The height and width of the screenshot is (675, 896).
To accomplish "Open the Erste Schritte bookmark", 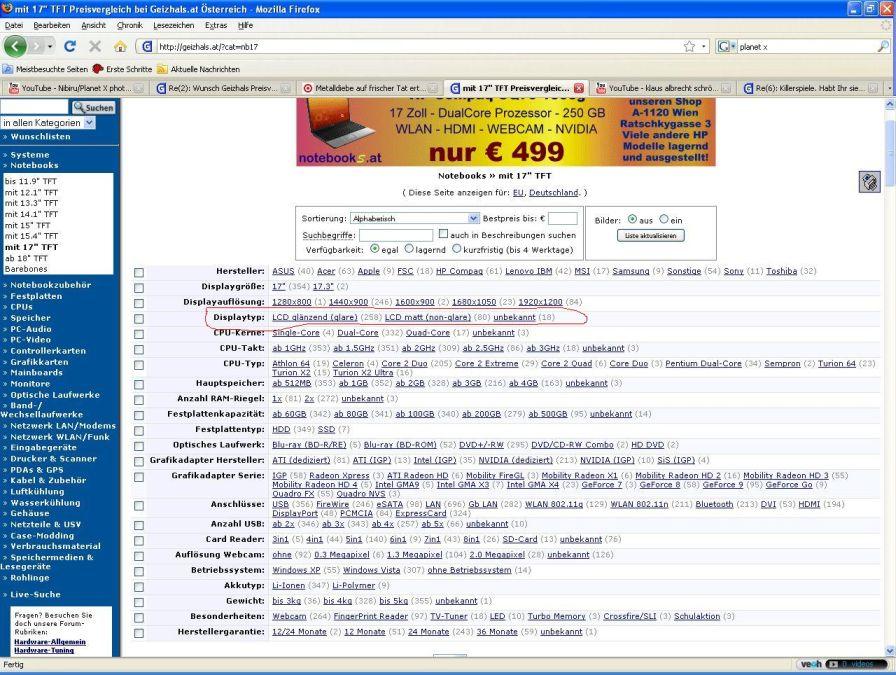I will pyautogui.click(x=122, y=69).
